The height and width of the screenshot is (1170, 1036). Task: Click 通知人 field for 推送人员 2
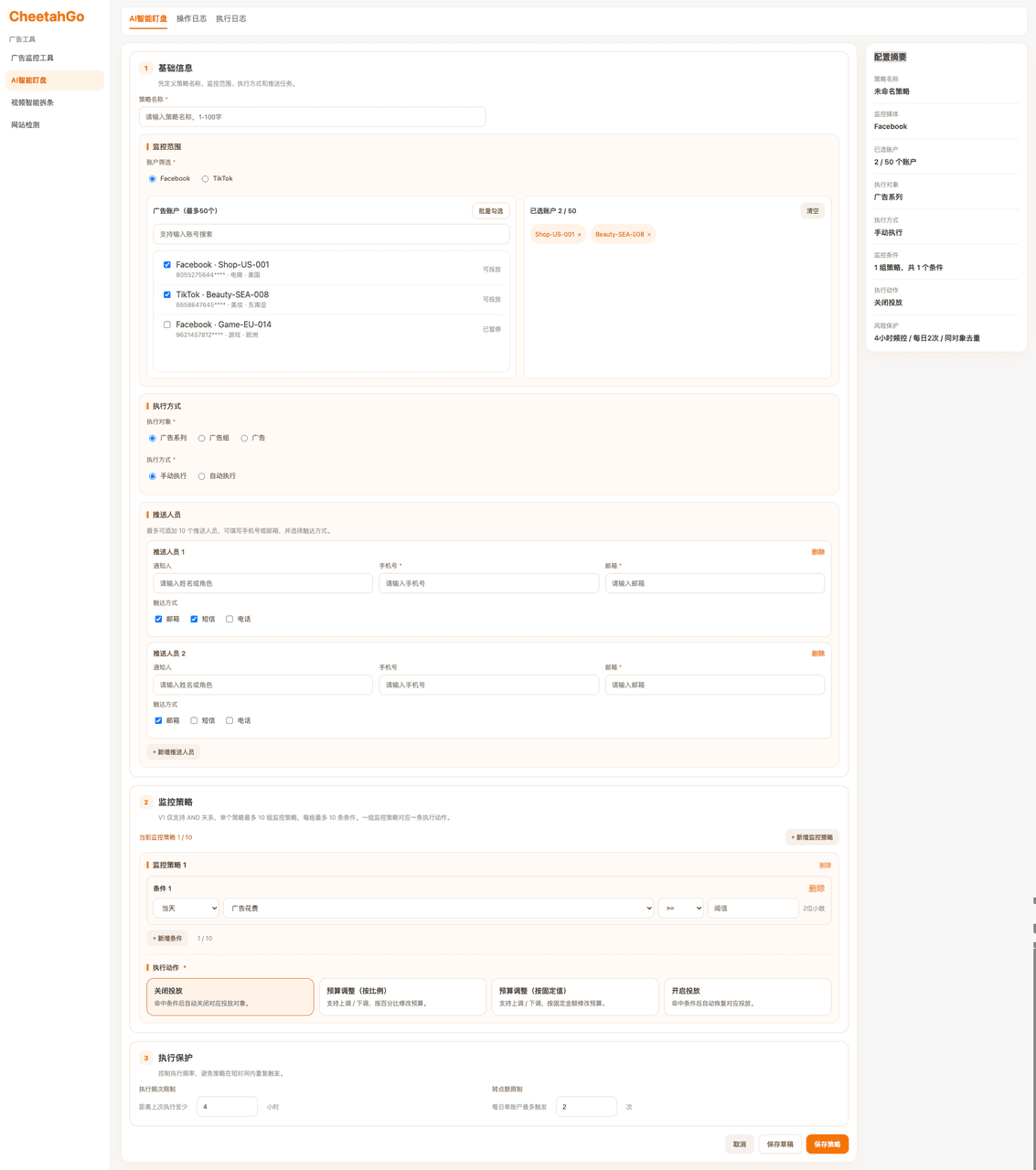point(262,685)
